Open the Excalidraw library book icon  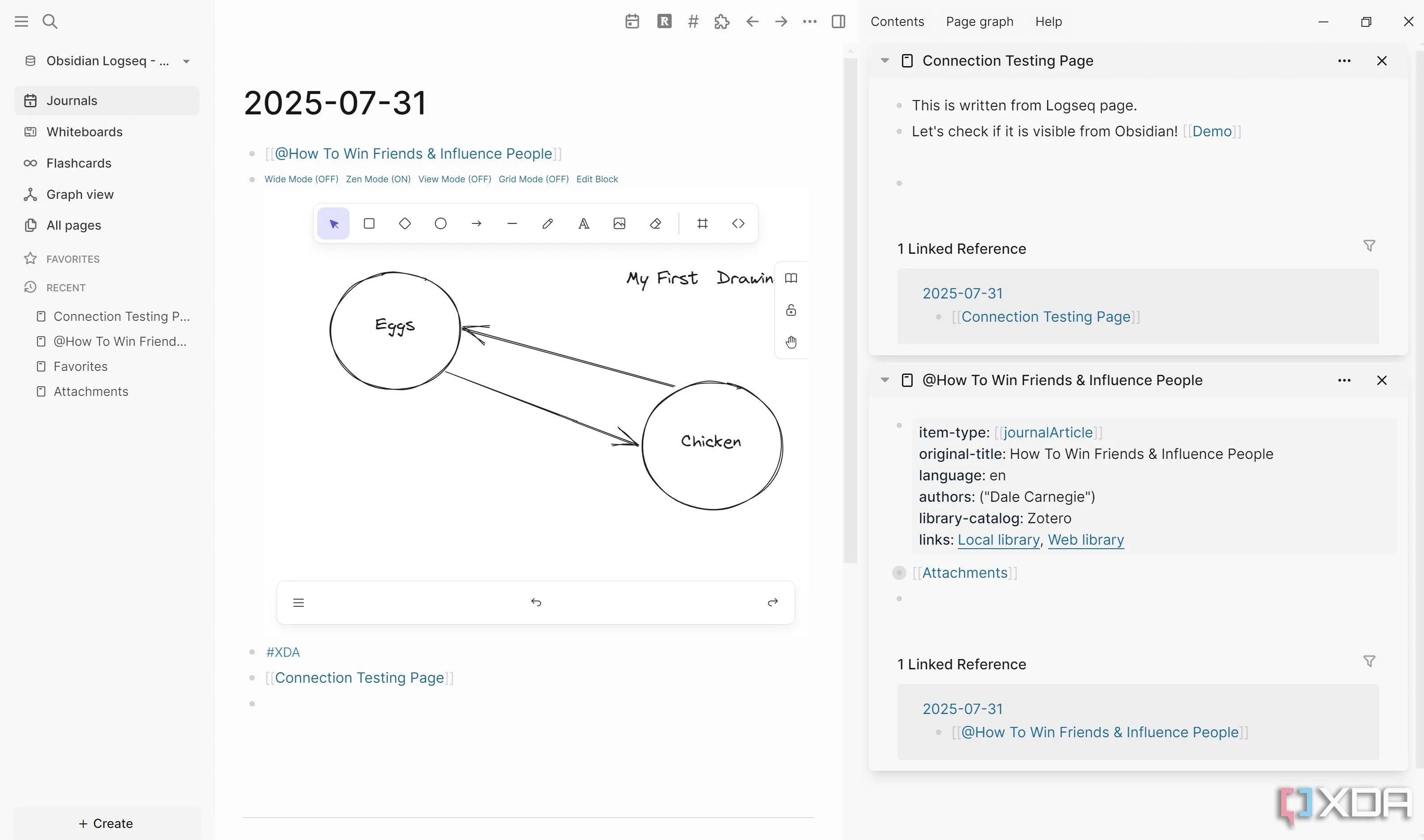click(791, 278)
